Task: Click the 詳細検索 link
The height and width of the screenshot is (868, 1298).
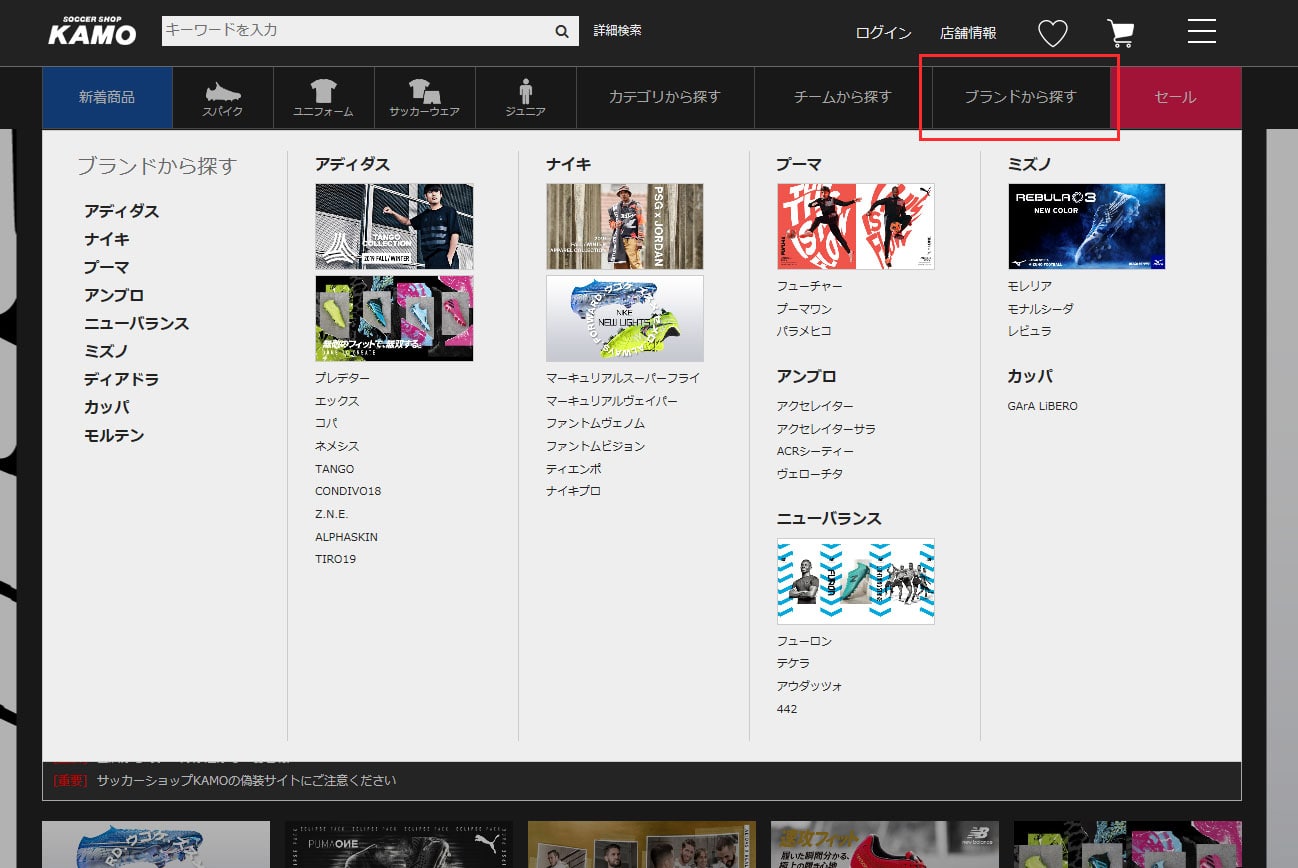Action: (x=617, y=31)
